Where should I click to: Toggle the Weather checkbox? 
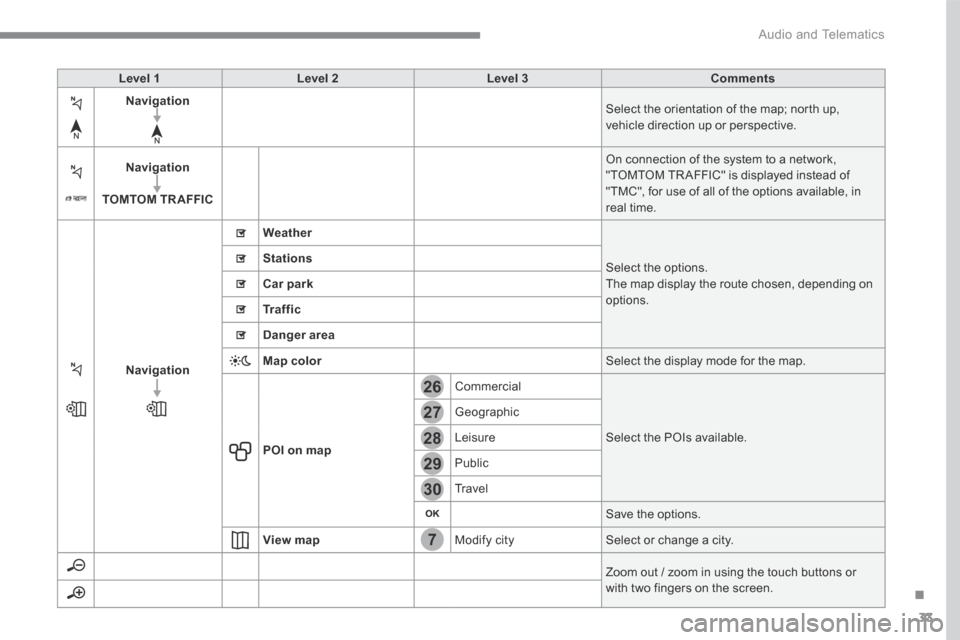coord(240,233)
